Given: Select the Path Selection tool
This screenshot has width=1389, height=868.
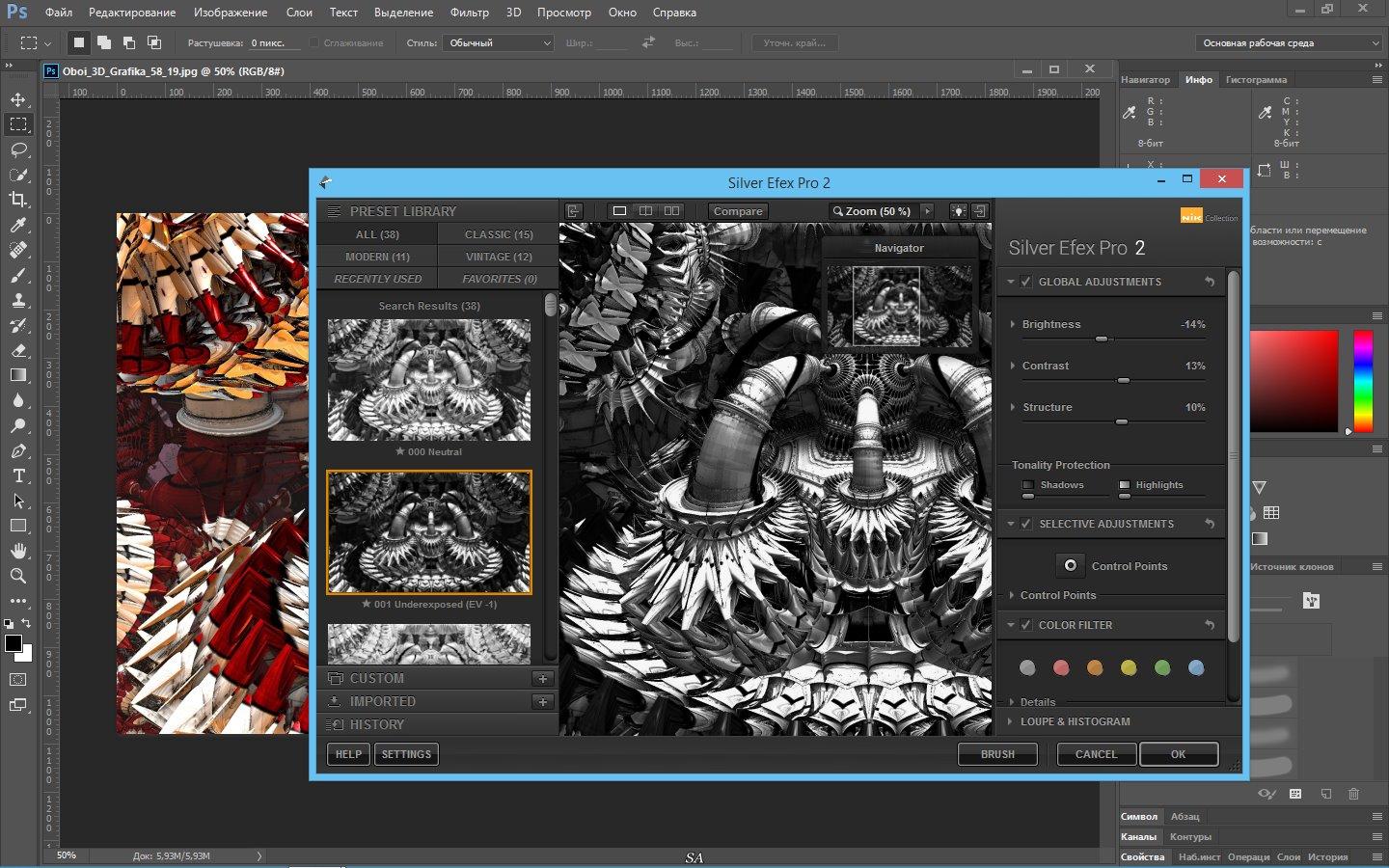Looking at the screenshot, I should pos(18,501).
